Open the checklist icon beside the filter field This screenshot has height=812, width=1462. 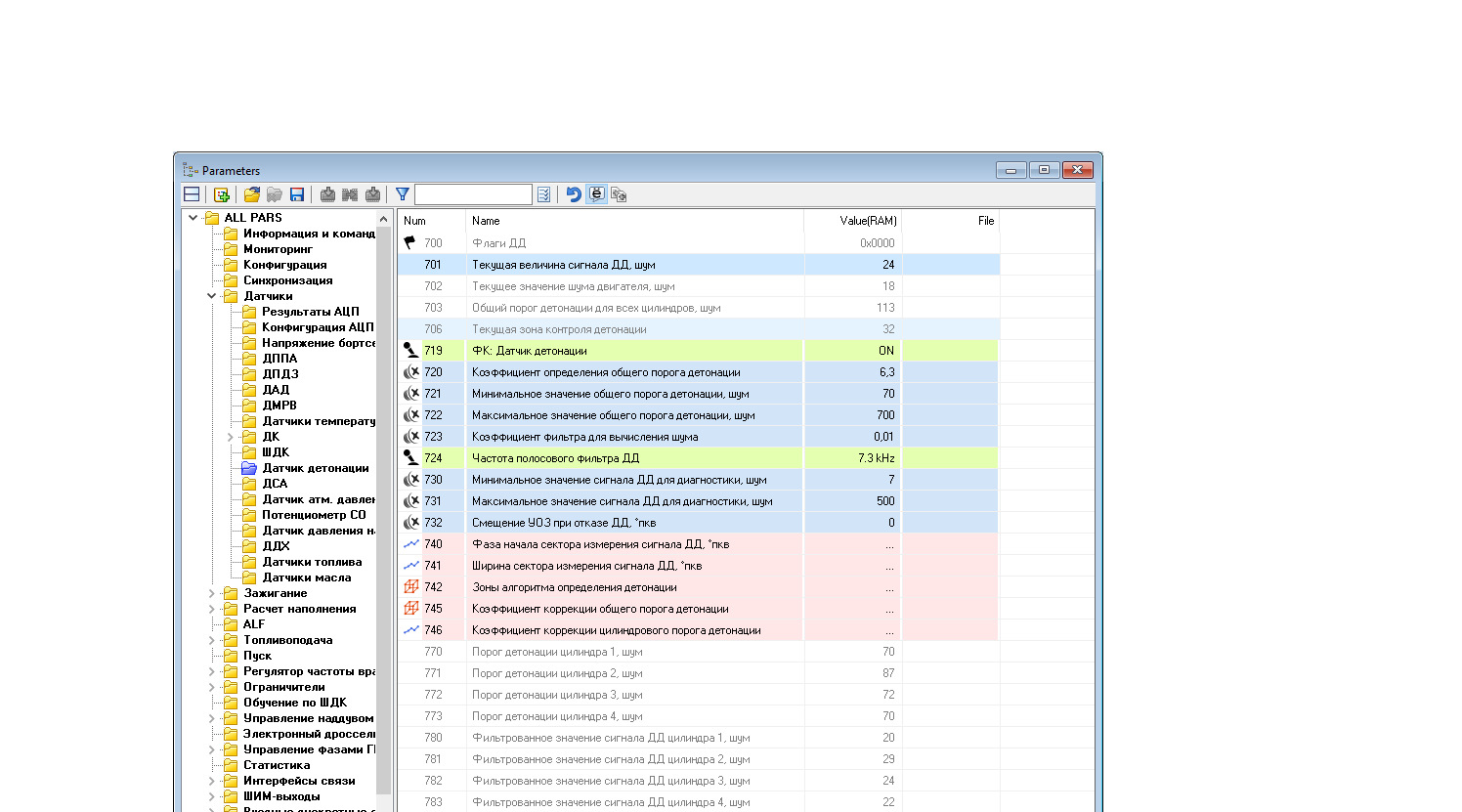pyautogui.click(x=544, y=194)
